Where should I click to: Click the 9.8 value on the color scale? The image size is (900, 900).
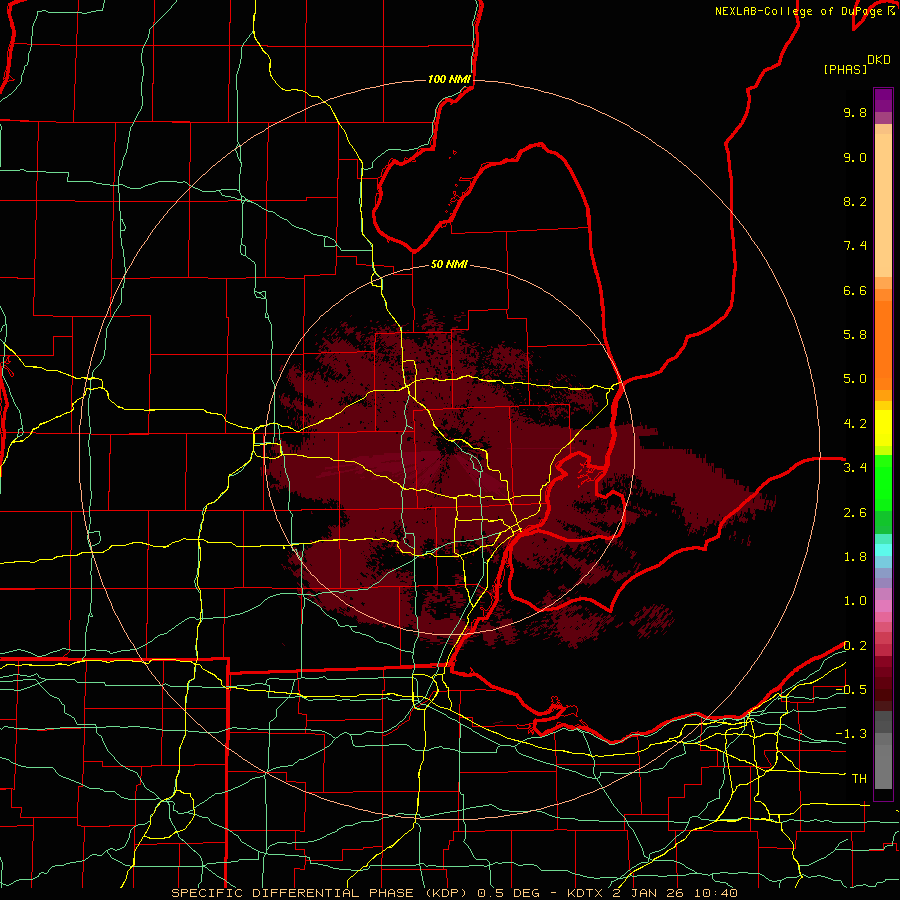tap(855, 112)
